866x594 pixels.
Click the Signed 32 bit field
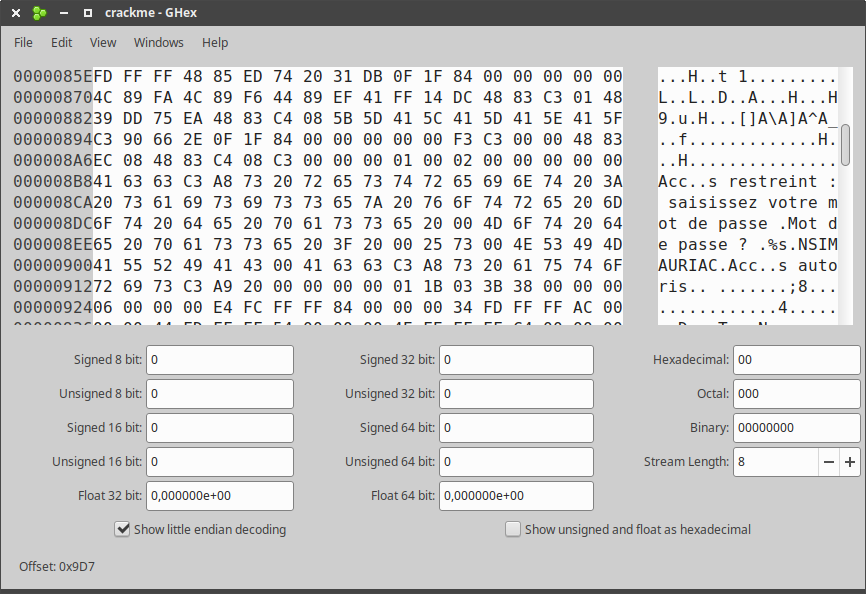(516, 360)
